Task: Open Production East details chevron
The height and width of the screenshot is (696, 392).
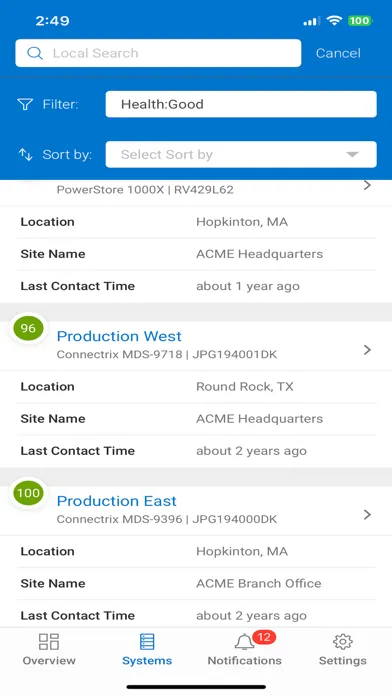Action: [367, 514]
